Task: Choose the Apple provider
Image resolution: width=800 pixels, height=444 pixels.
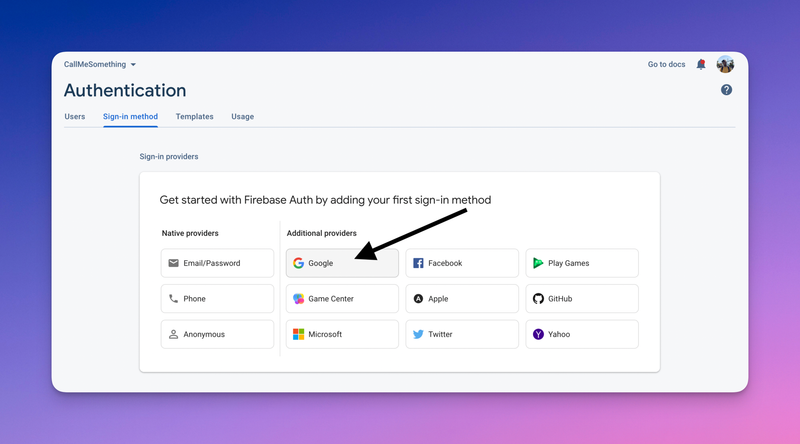Action: coord(462,299)
